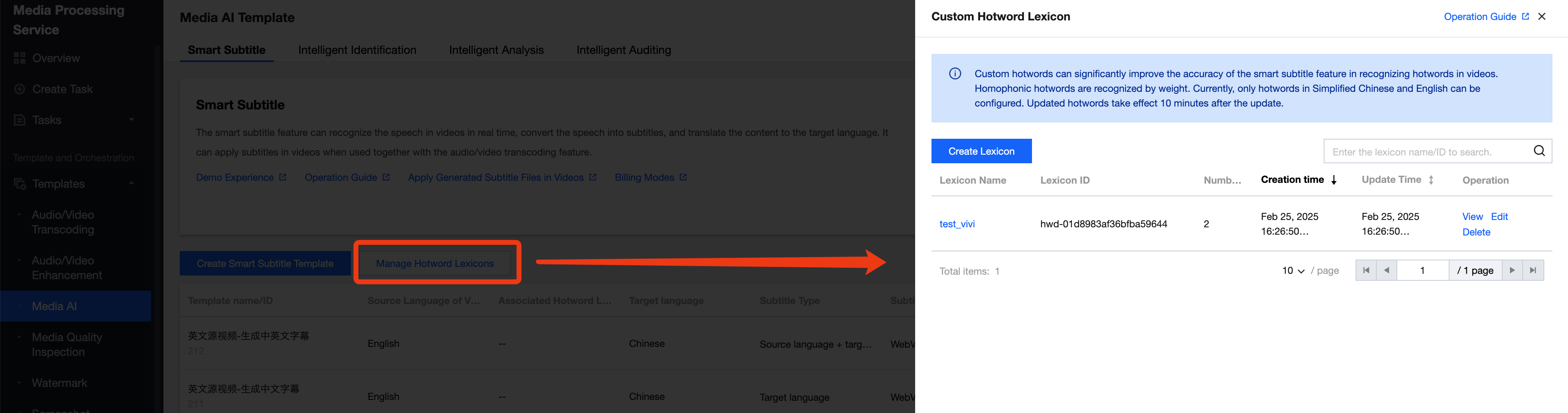Open the test_vivi lexicon link
Viewport: 1568px width, 413px height.
[x=957, y=224]
